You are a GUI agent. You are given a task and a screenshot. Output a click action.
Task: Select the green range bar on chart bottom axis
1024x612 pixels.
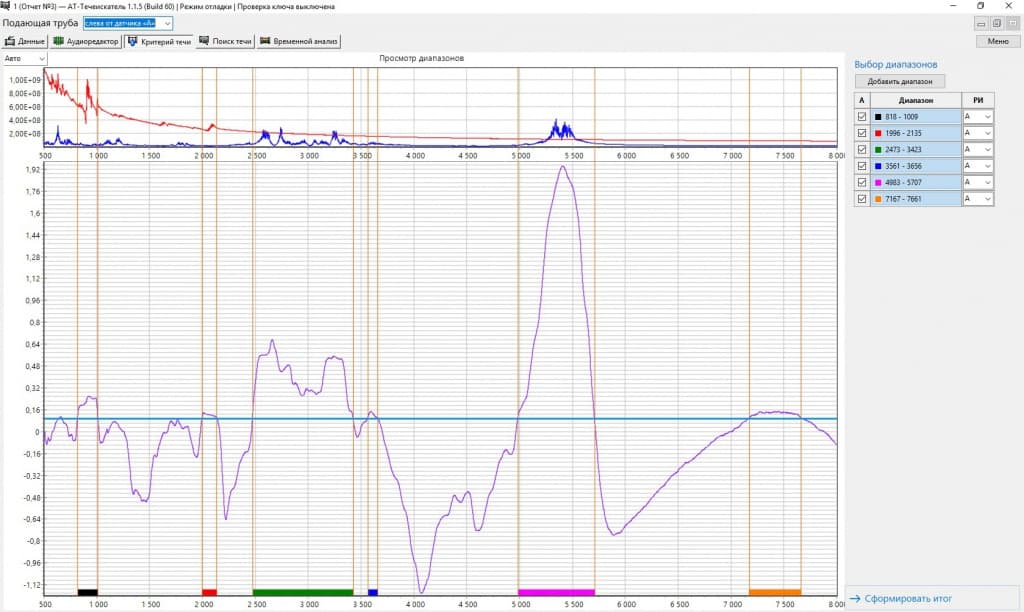coord(303,592)
